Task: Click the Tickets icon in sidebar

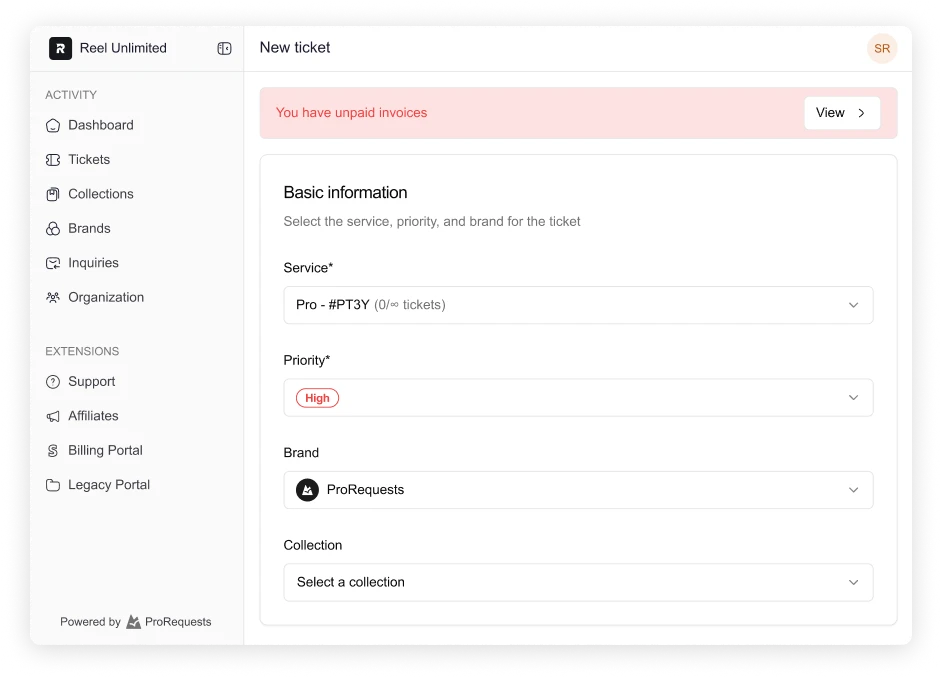Action: pyautogui.click(x=53, y=160)
